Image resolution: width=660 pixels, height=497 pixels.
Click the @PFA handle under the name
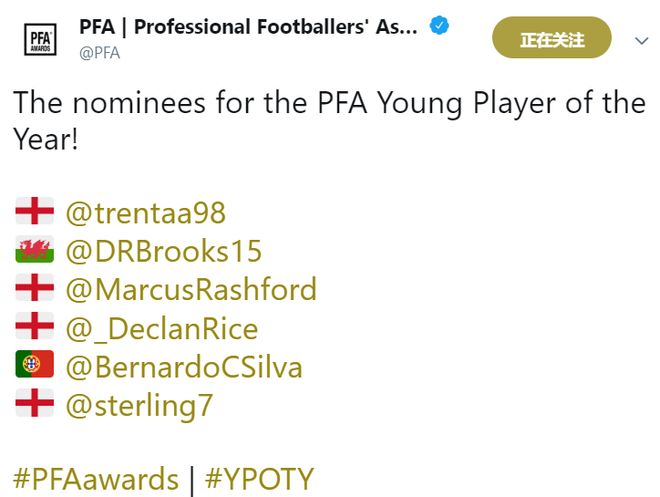pos(100,53)
